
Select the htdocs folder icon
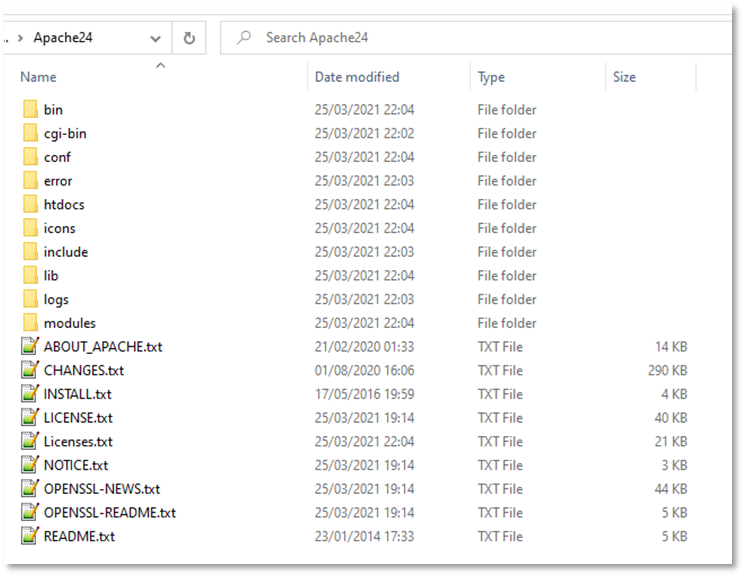coord(30,205)
